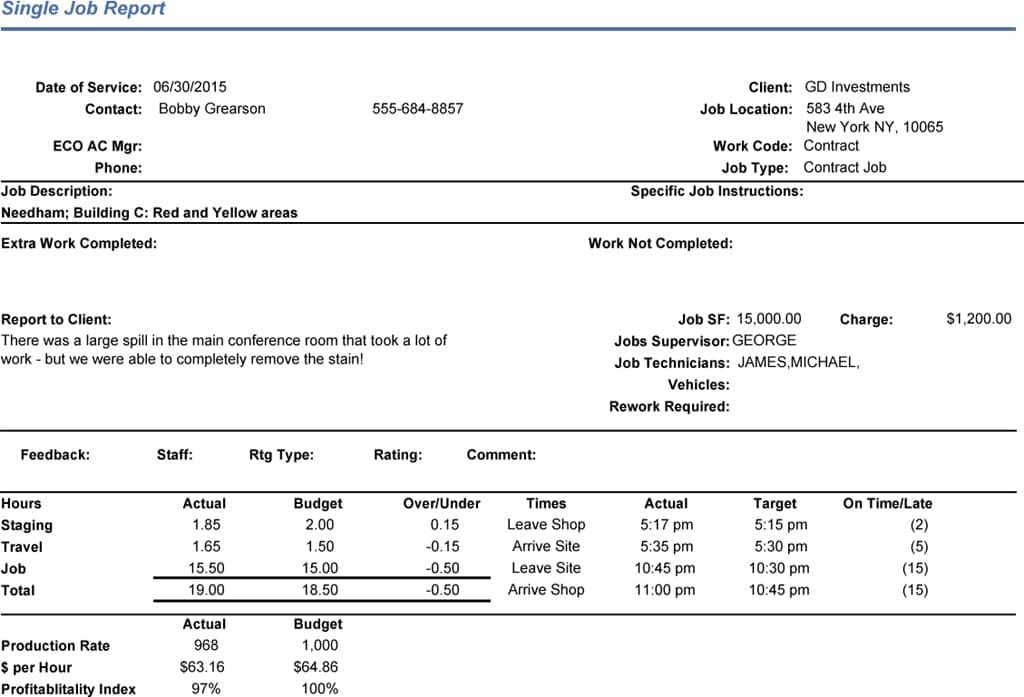Select Arrive Shop actual 11:00 pm

coord(665,590)
